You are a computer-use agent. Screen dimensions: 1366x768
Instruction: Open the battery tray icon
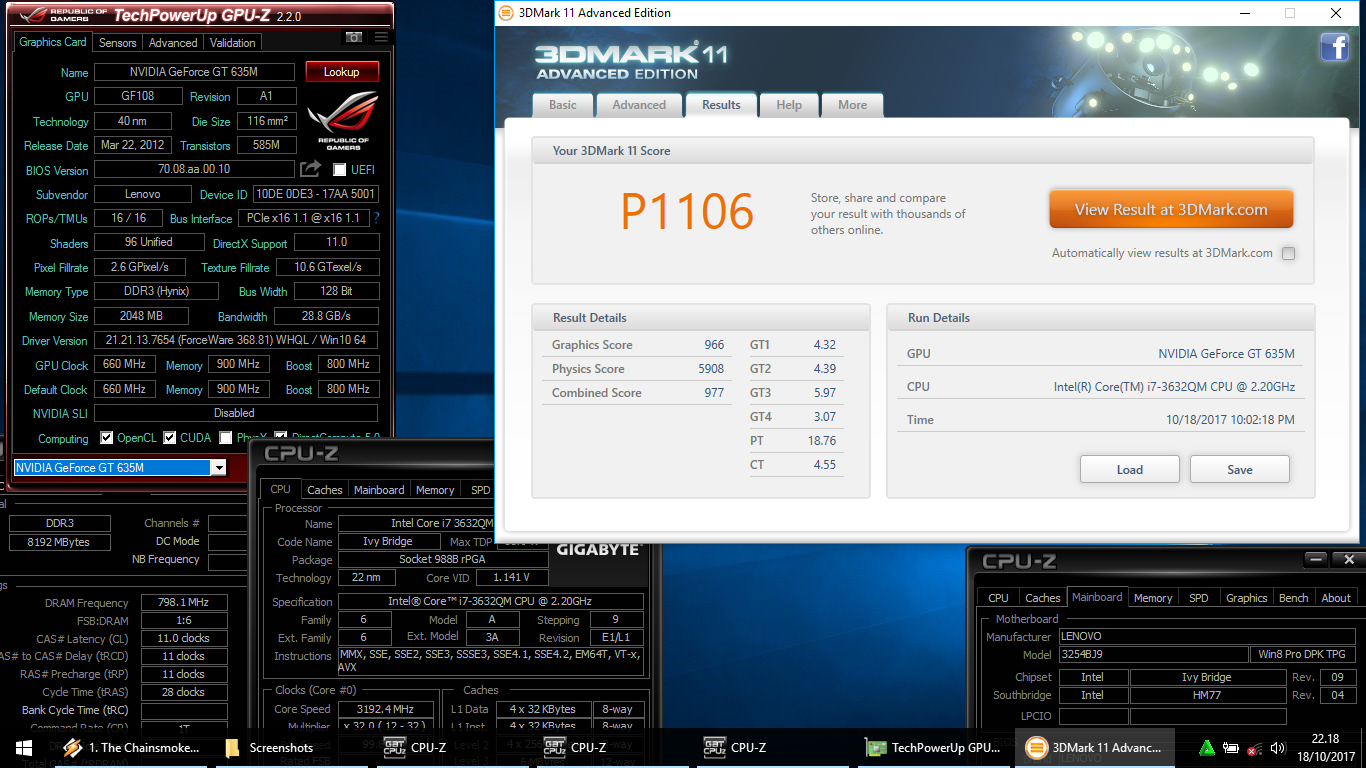(x=1231, y=747)
